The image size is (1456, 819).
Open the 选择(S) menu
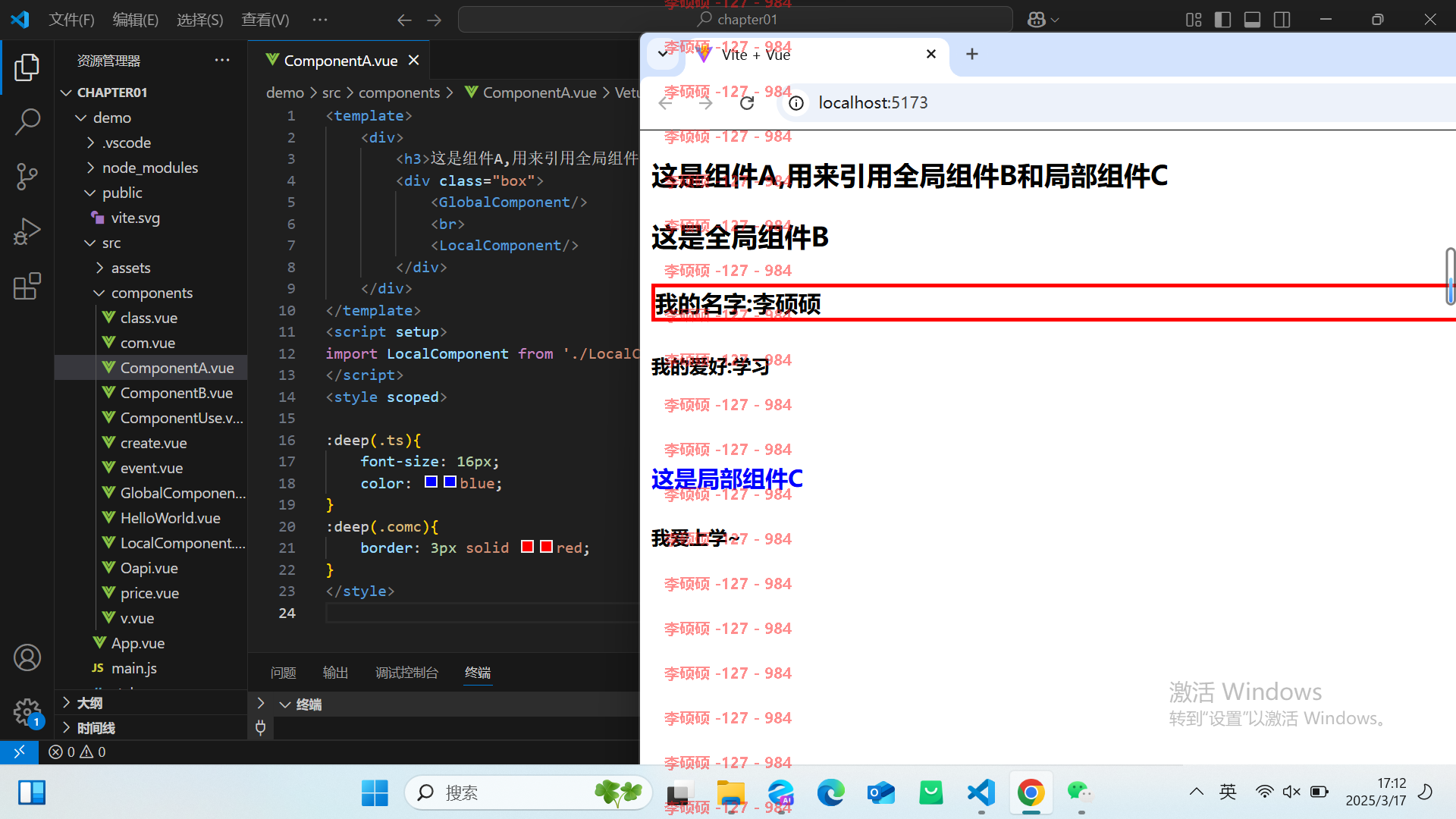[x=200, y=20]
